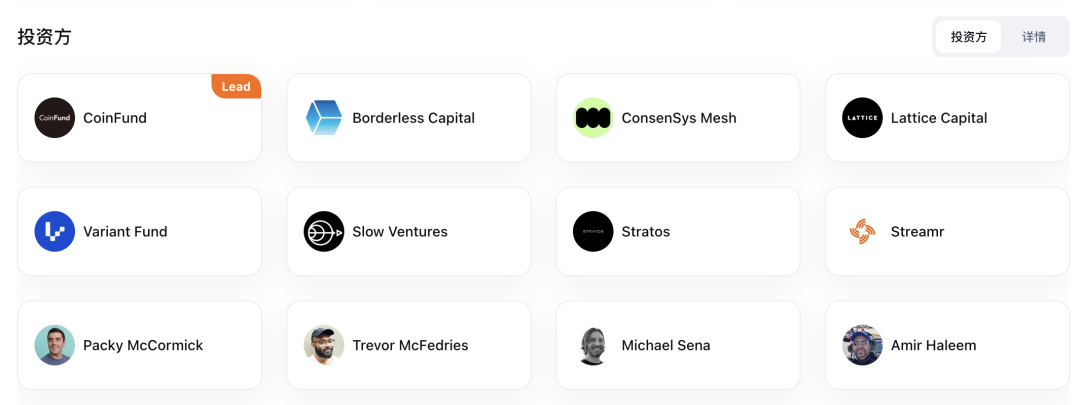Click the Variant Fund blue logo

pyautogui.click(x=55, y=232)
